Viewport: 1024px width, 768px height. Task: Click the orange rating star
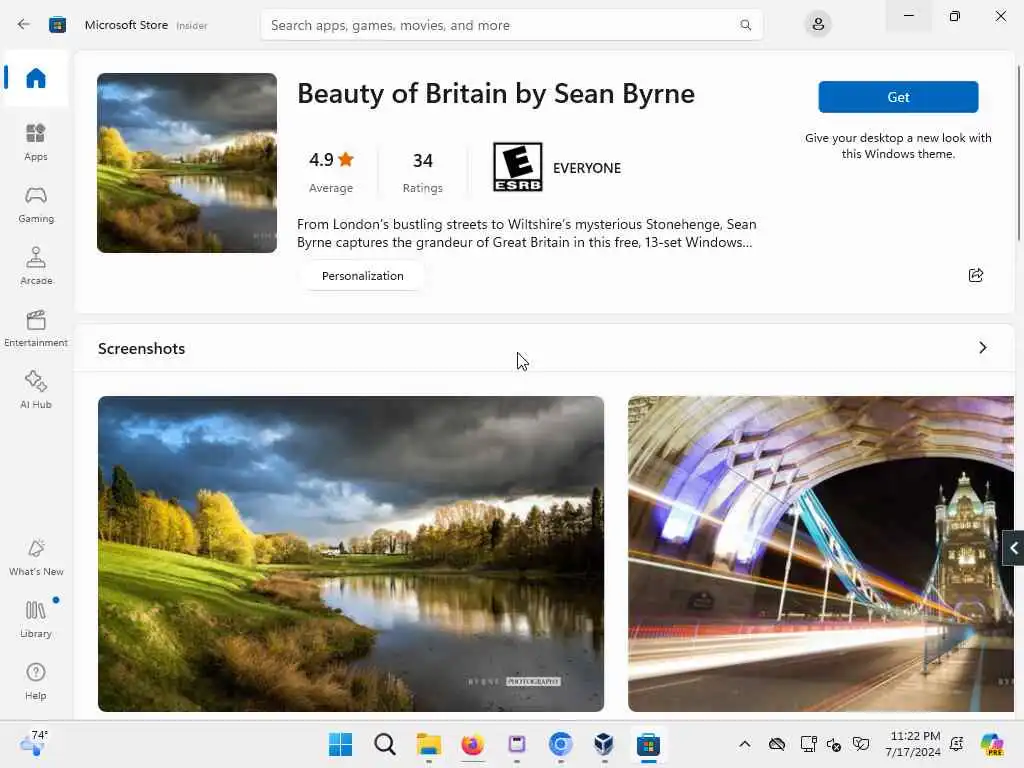346,159
